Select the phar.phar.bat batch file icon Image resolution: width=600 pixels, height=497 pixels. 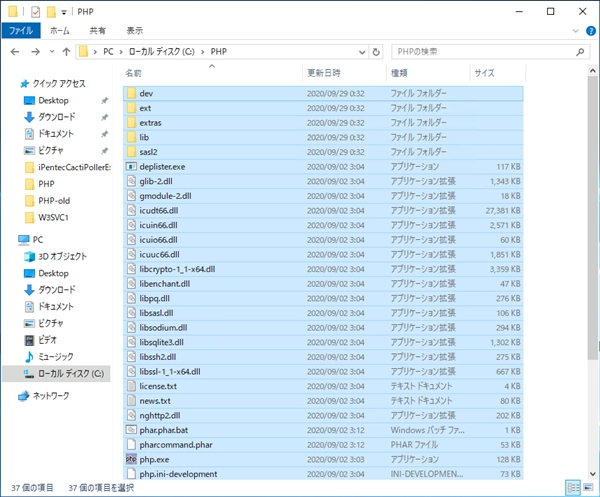tap(131, 430)
